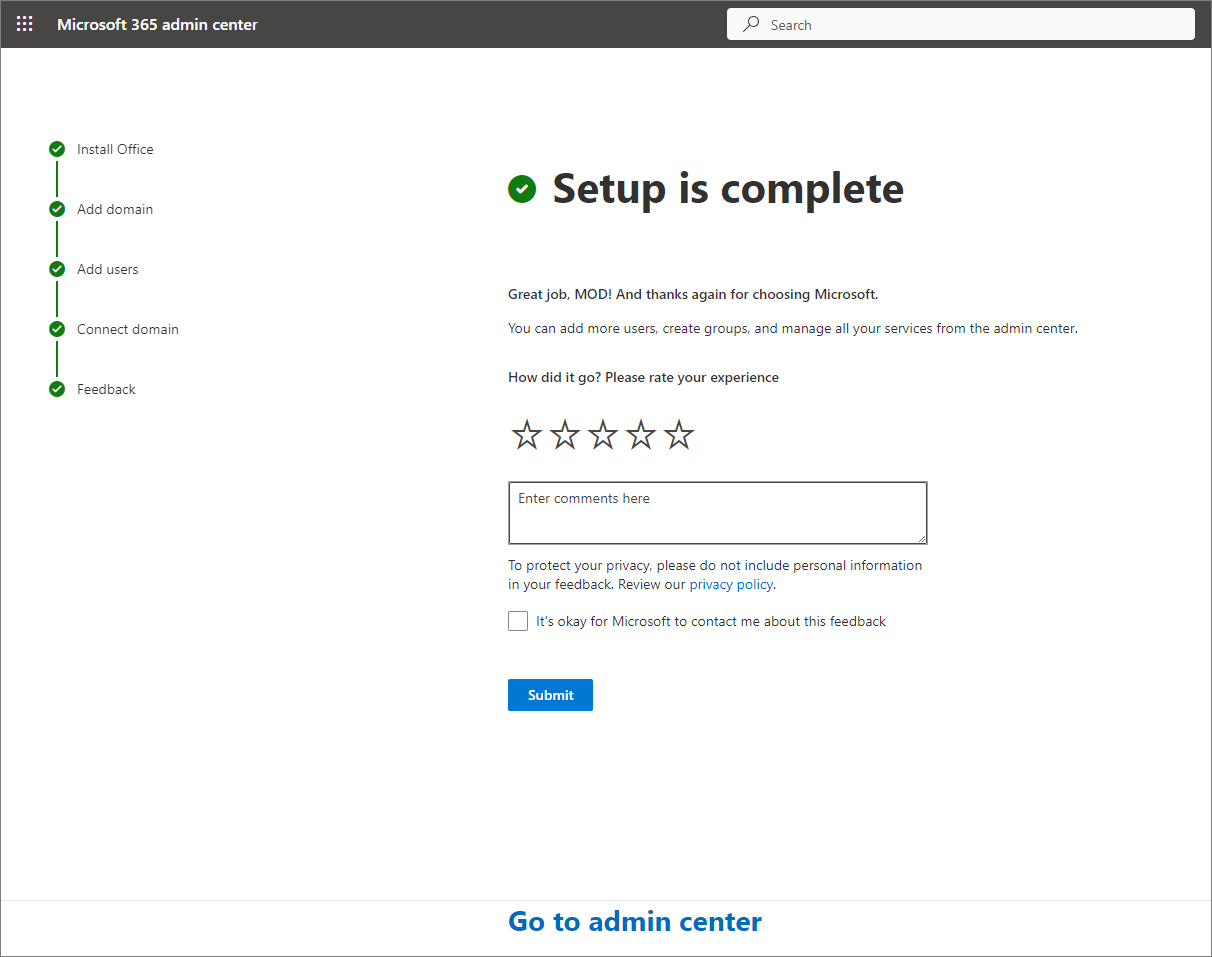Go to the Feedback step
Image resolution: width=1212 pixels, height=957 pixels.
pos(106,389)
